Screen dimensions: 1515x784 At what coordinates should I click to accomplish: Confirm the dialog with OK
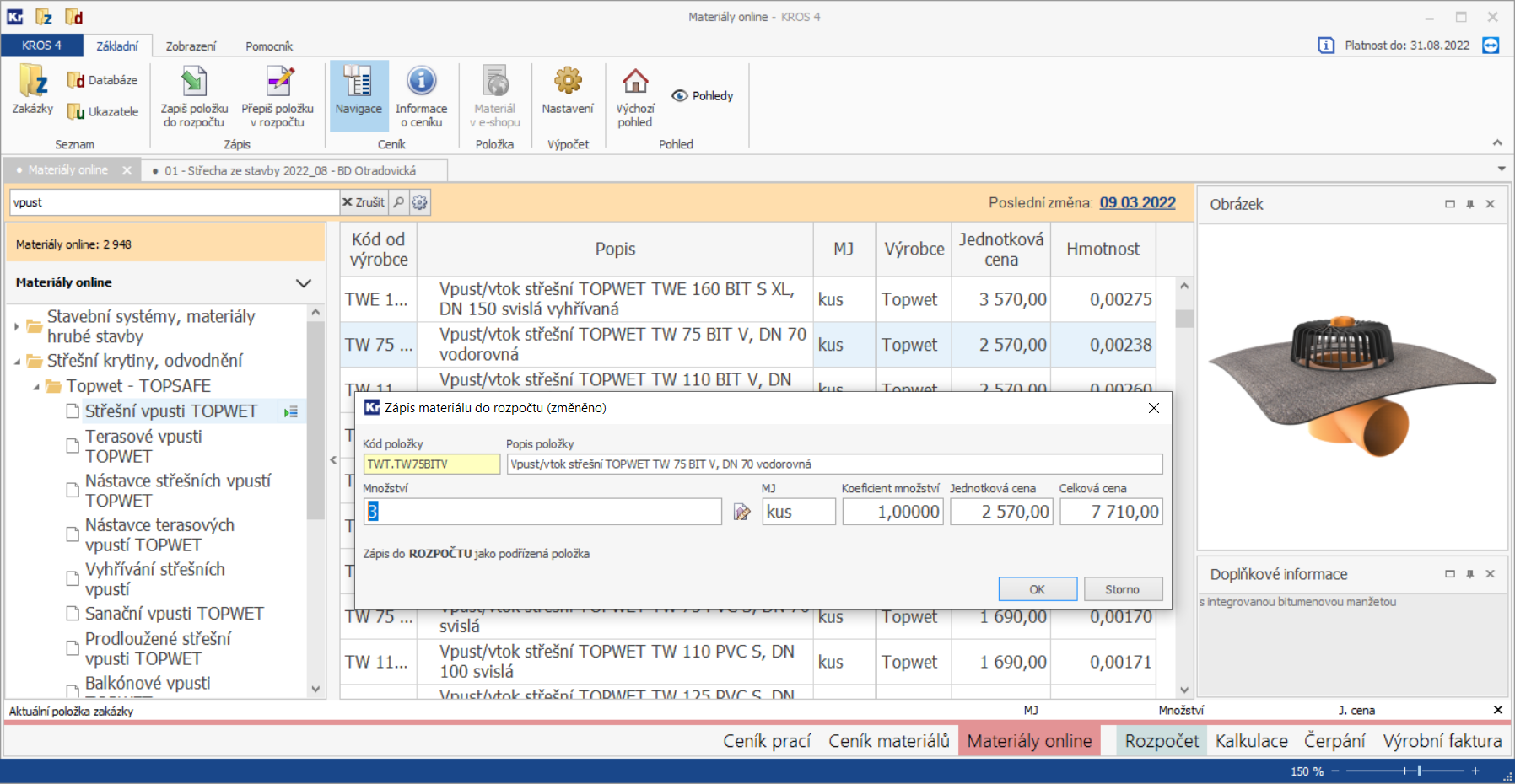tap(1037, 589)
